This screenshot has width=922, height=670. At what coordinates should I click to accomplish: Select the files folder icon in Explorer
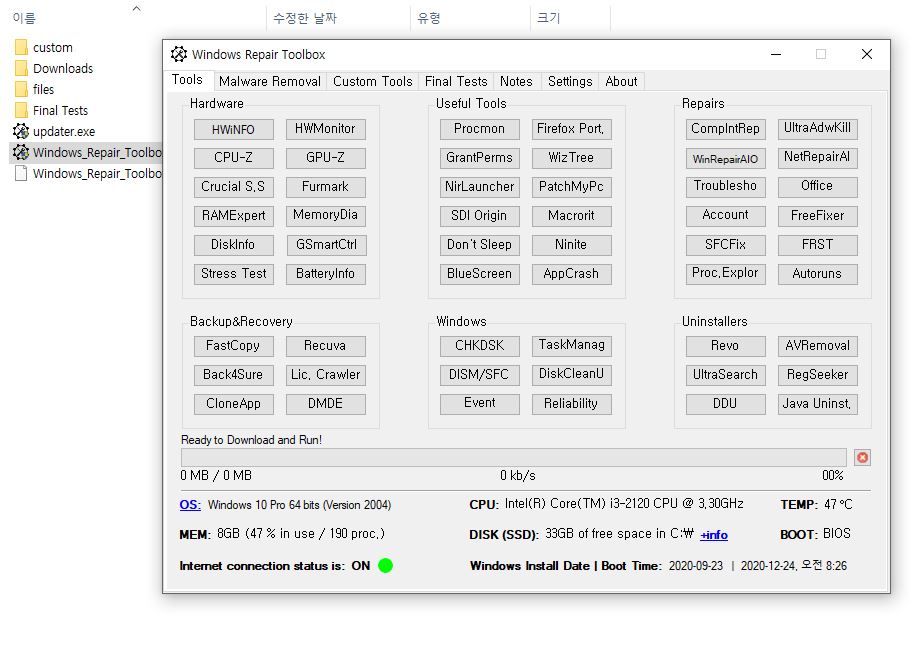pyautogui.click(x=21, y=89)
